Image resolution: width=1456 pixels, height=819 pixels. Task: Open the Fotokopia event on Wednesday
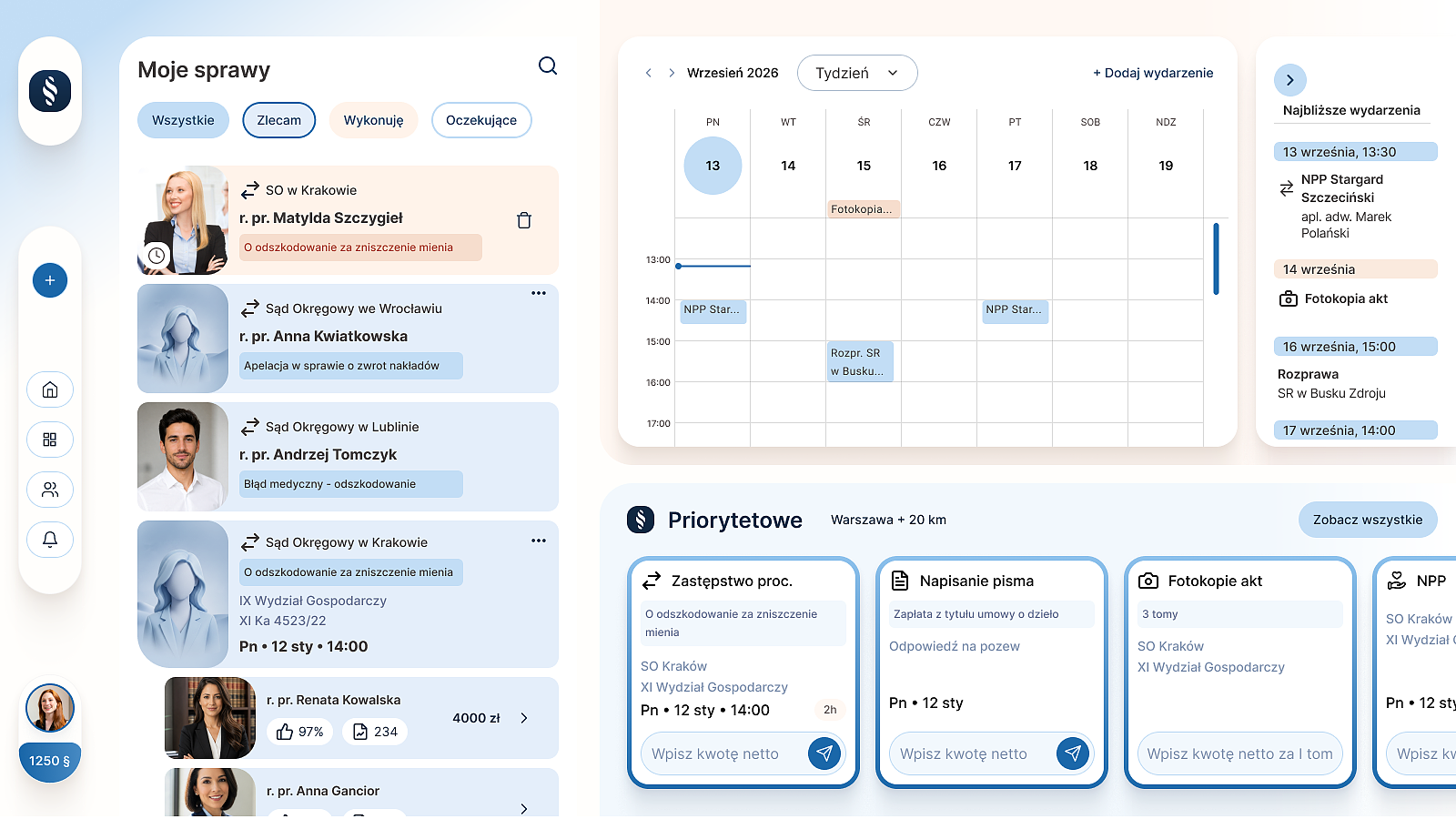[864, 209]
